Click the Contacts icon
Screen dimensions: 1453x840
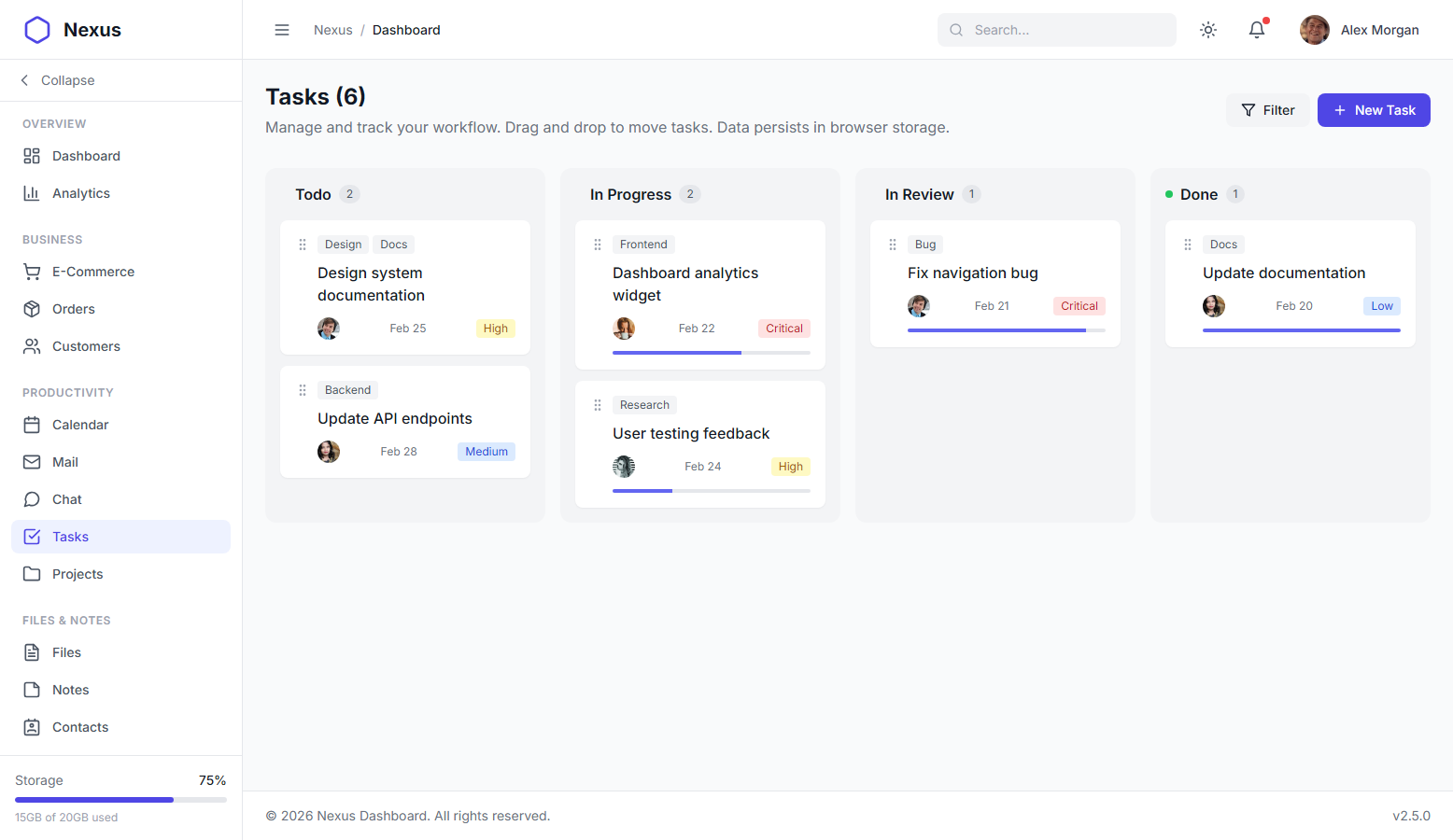coord(32,727)
